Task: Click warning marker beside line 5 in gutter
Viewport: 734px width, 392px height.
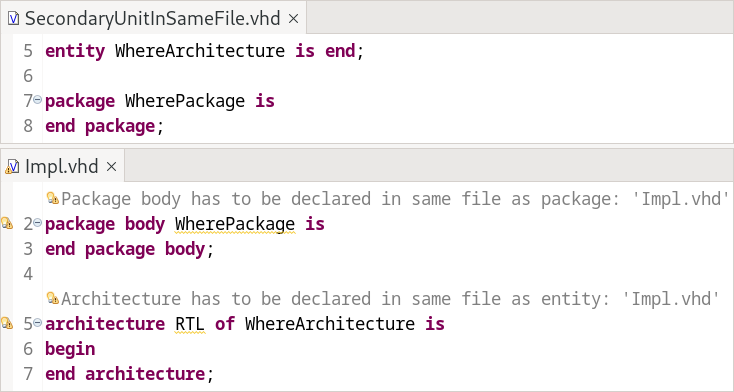Action: (7, 323)
